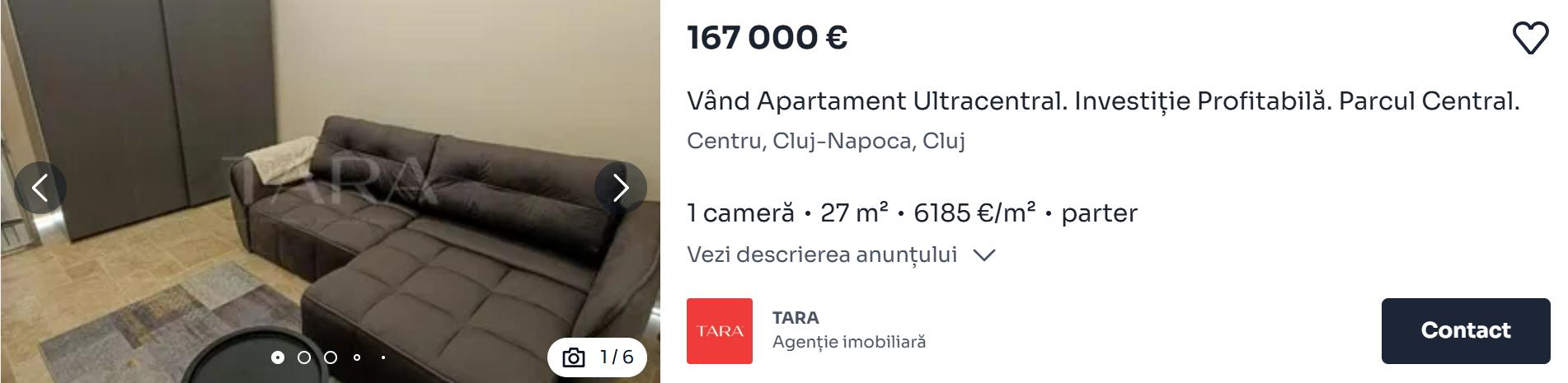Open TARA agency name link
The height and width of the screenshot is (383, 1568).
(796, 317)
